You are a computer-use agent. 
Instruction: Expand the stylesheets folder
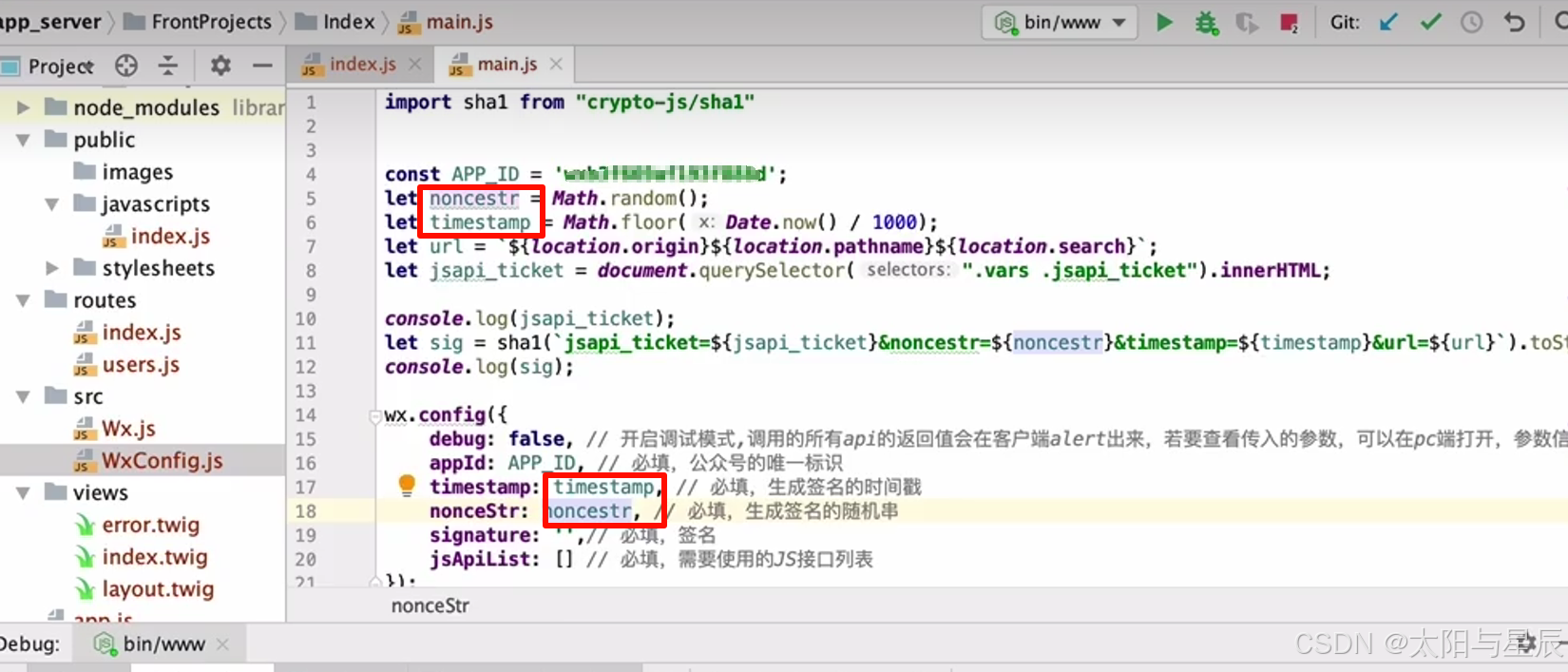pyautogui.click(x=51, y=268)
